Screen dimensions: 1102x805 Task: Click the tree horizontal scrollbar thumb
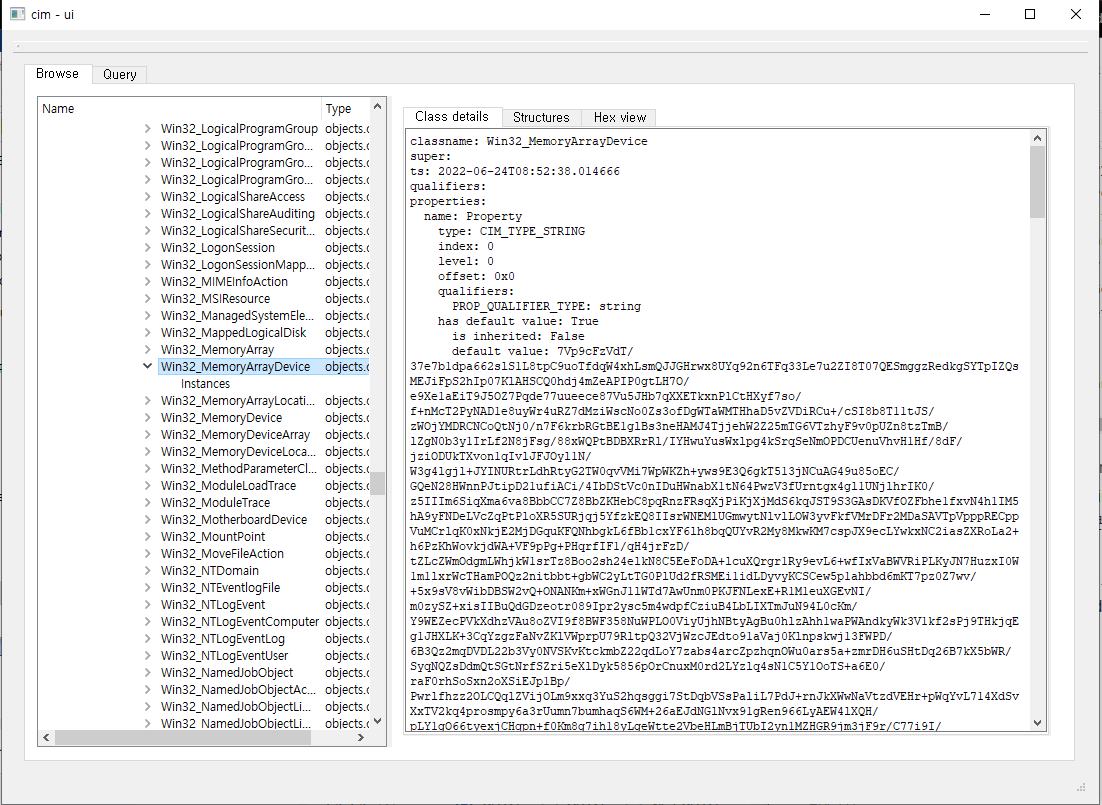(x=183, y=738)
